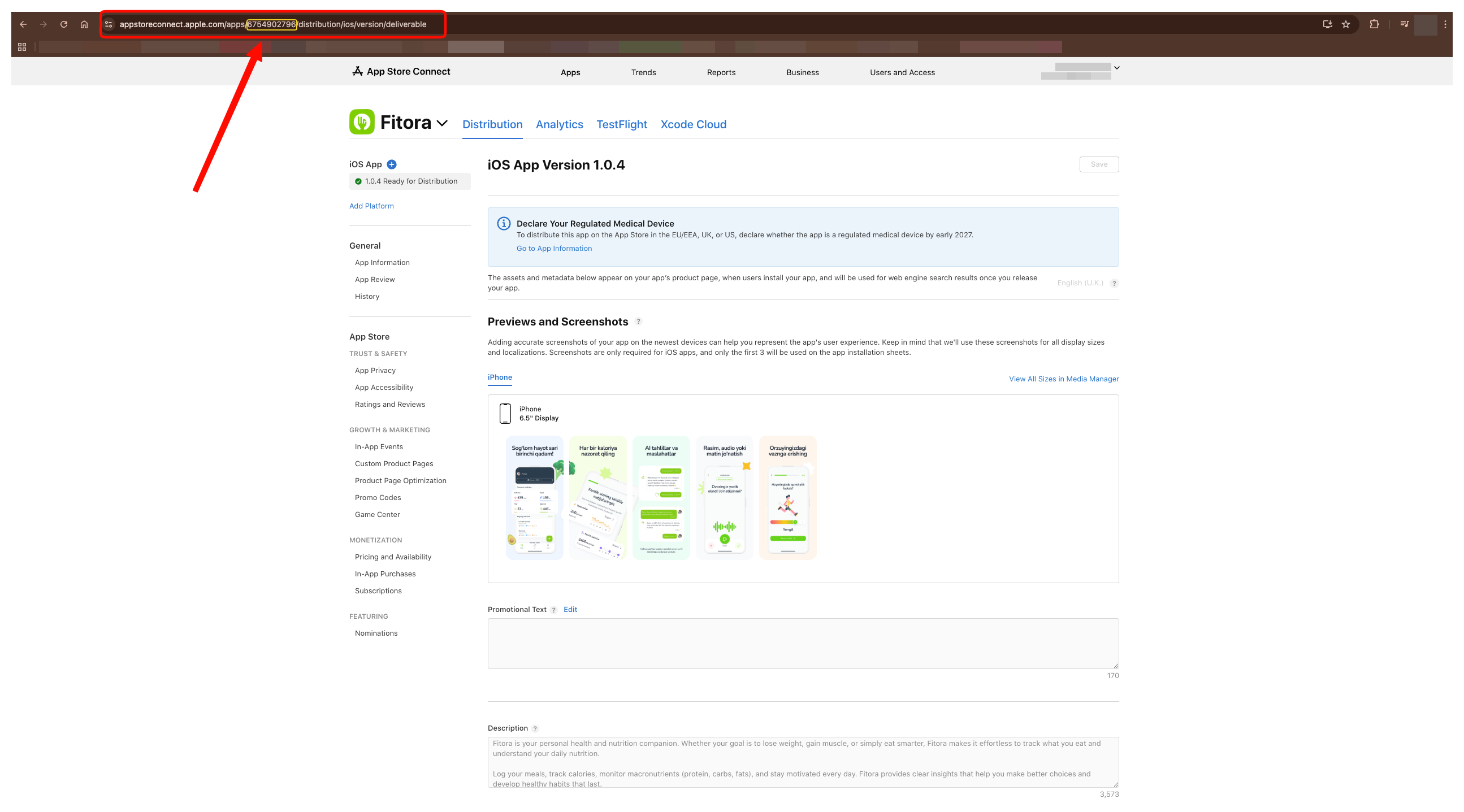Open Pricing and Availability in sidebar

point(393,557)
